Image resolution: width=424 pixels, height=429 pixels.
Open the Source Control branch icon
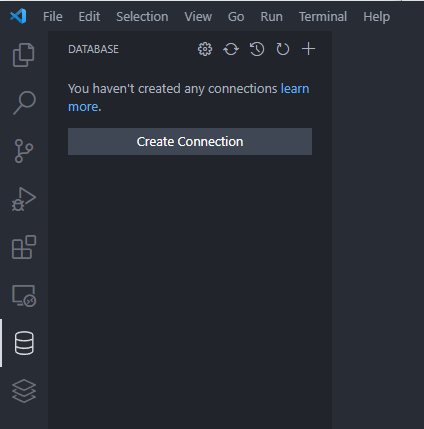(24, 151)
